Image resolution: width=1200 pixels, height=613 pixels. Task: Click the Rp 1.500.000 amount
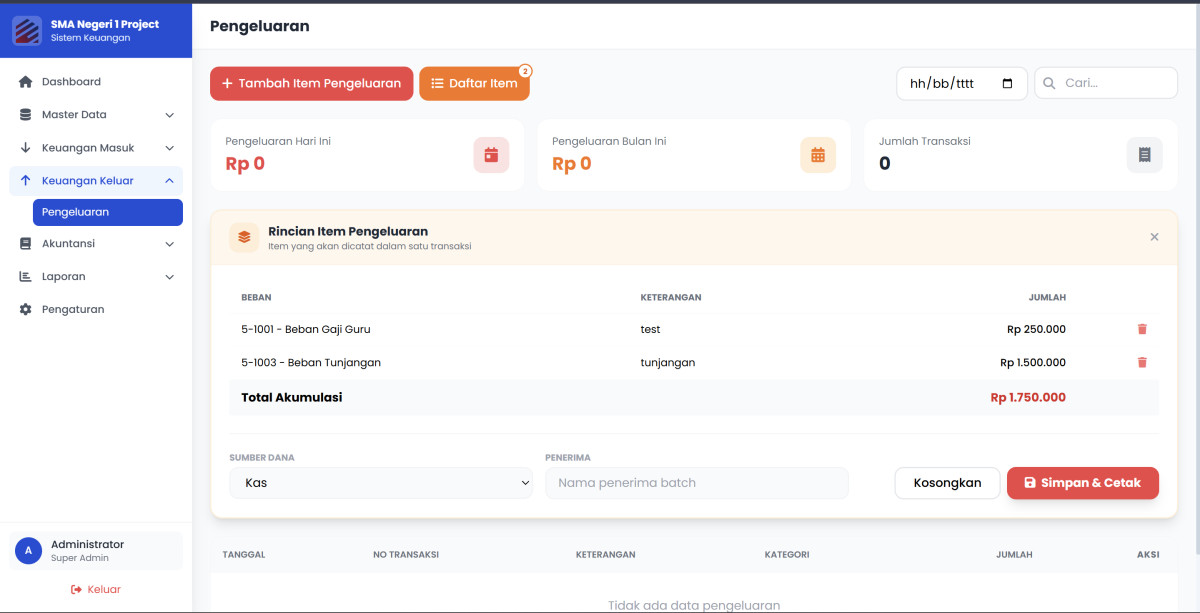click(x=1033, y=362)
